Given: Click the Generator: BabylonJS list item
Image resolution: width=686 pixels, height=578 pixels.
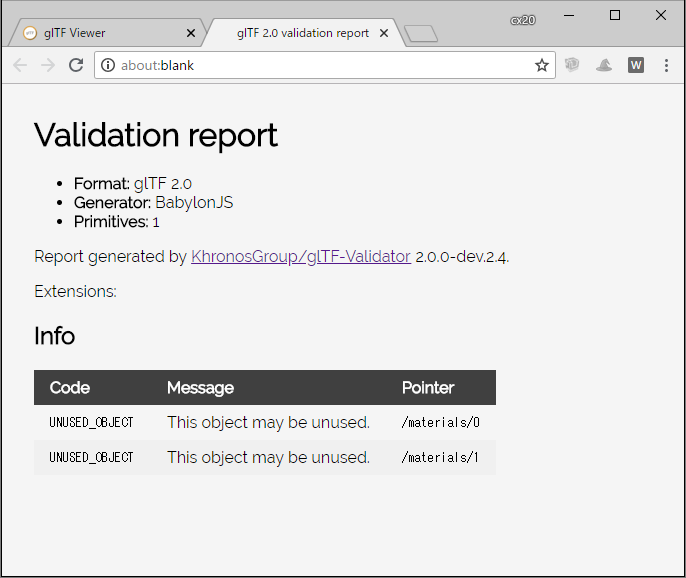Looking at the screenshot, I should [154, 203].
